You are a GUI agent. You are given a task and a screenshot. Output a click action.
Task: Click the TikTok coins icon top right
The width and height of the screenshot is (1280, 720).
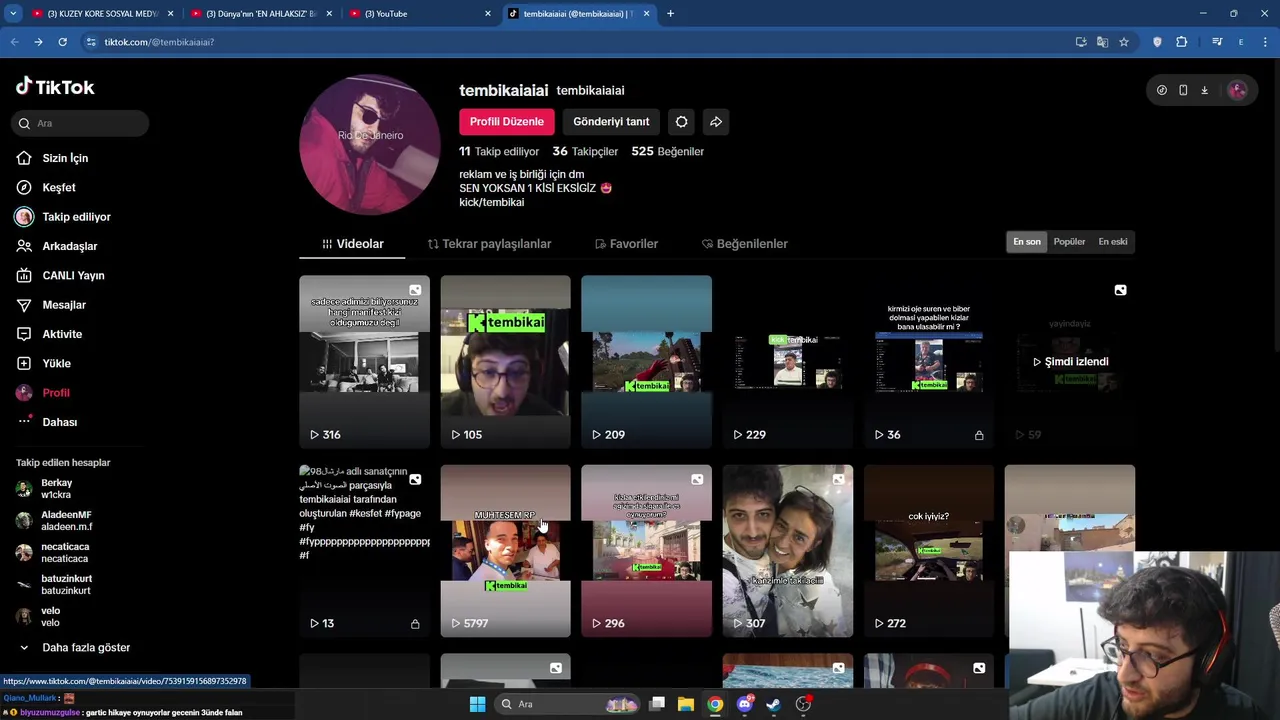(1161, 90)
